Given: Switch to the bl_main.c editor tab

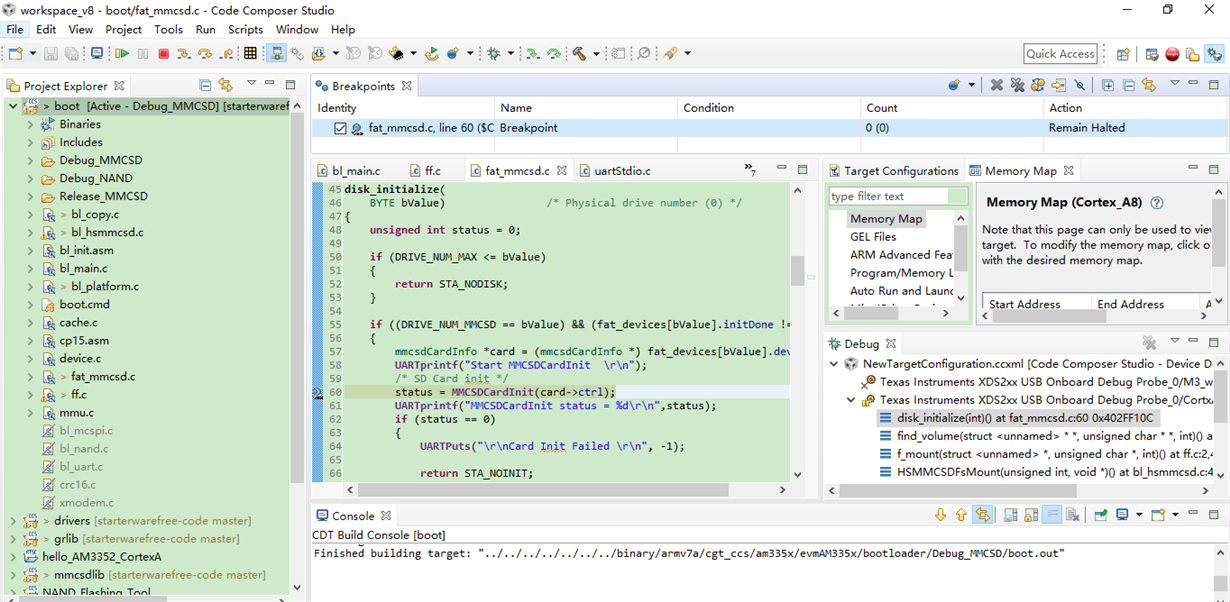Looking at the screenshot, I should [x=354, y=171].
